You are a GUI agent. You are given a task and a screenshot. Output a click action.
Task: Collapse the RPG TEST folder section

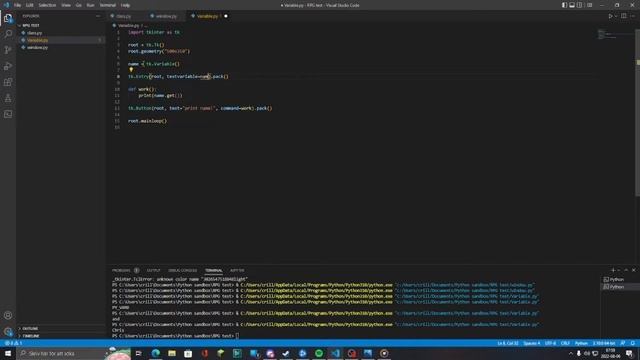(x=31, y=25)
